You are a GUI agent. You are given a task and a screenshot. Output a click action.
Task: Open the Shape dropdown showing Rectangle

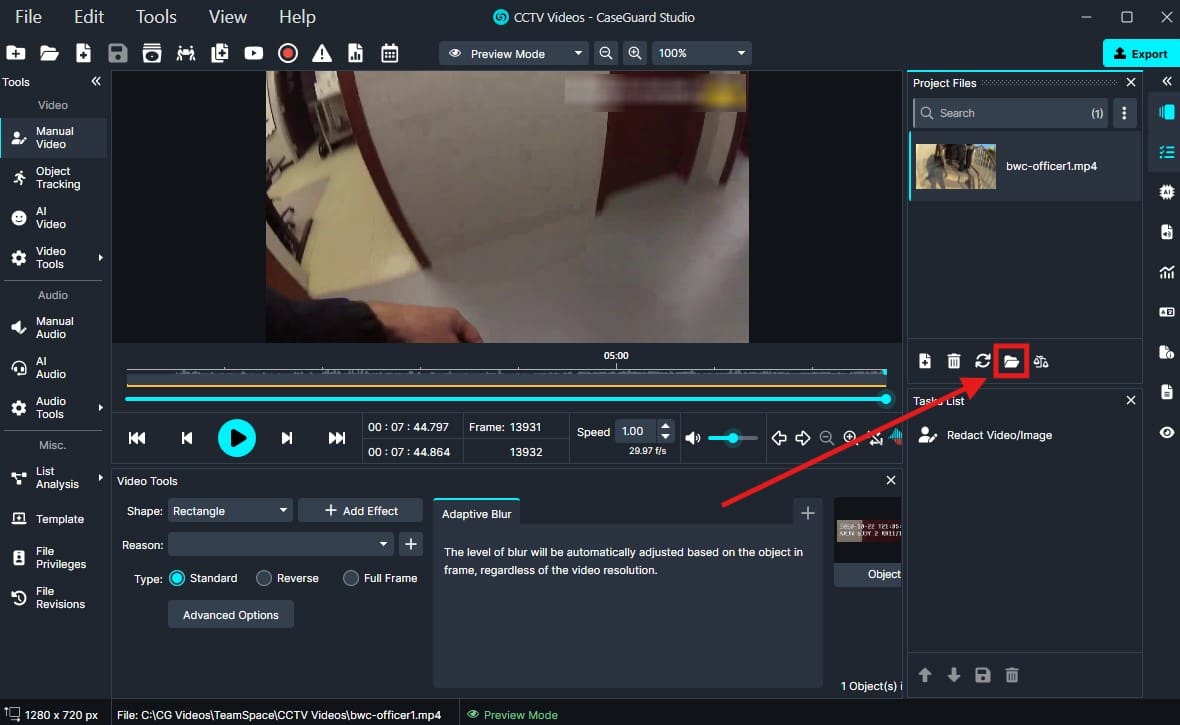(x=230, y=511)
